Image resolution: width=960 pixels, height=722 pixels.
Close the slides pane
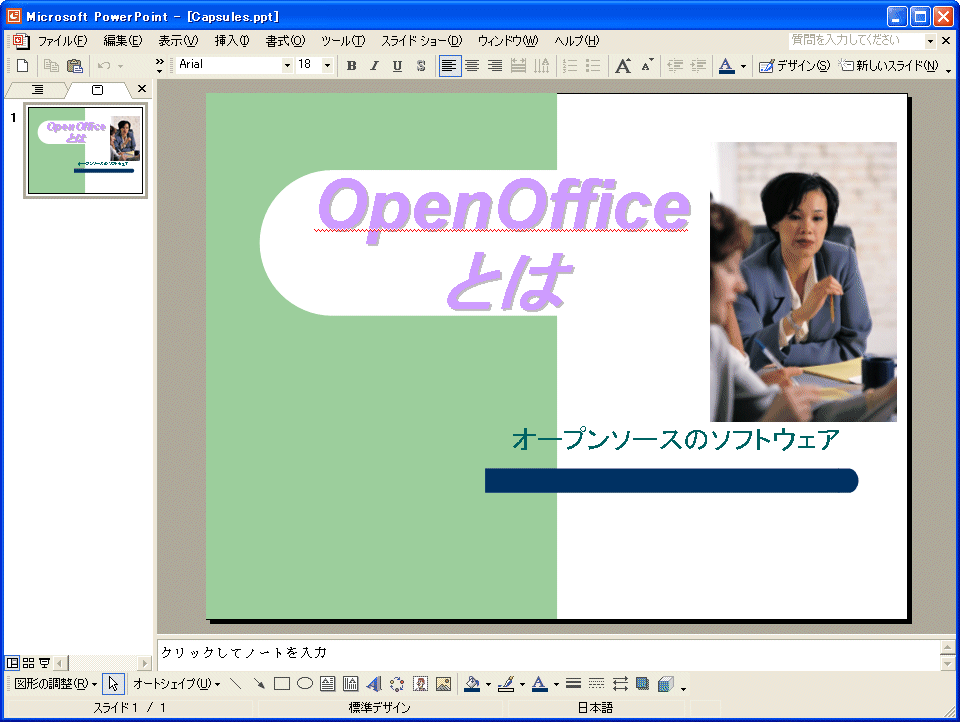pos(142,89)
